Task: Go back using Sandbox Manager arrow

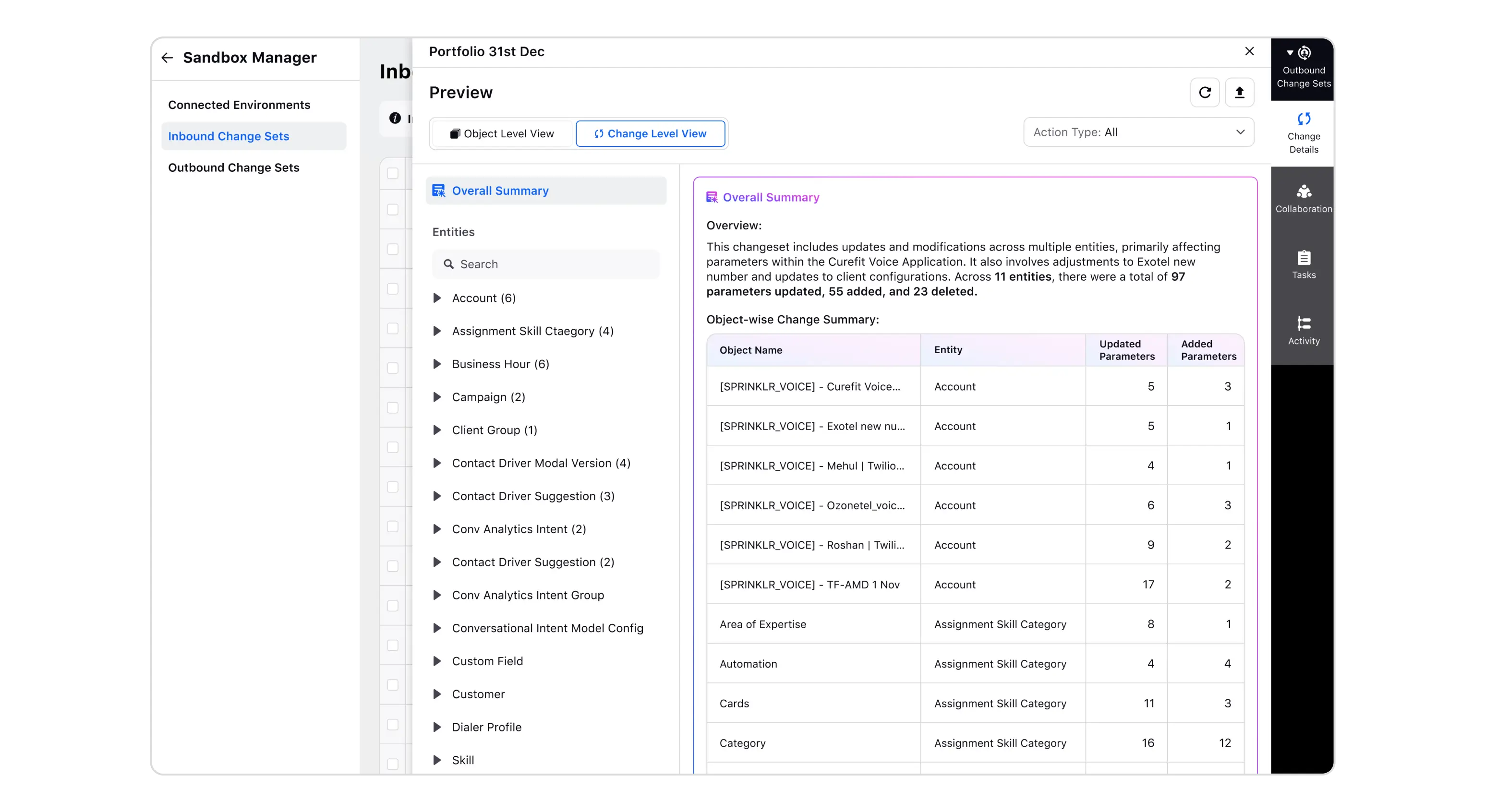Action: [x=167, y=58]
